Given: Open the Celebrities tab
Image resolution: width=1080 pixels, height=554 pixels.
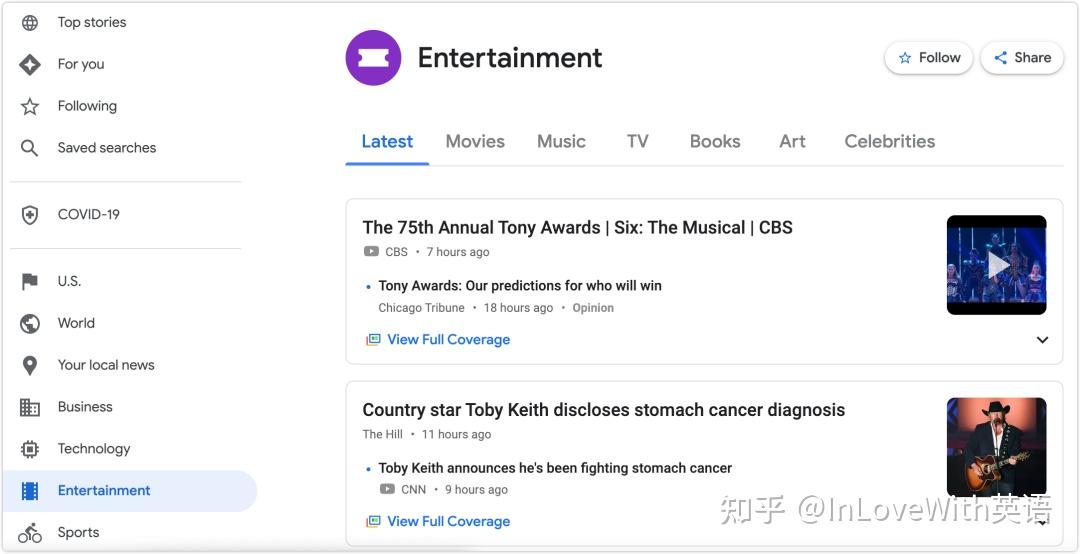Looking at the screenshot, I should click(889, 142).
